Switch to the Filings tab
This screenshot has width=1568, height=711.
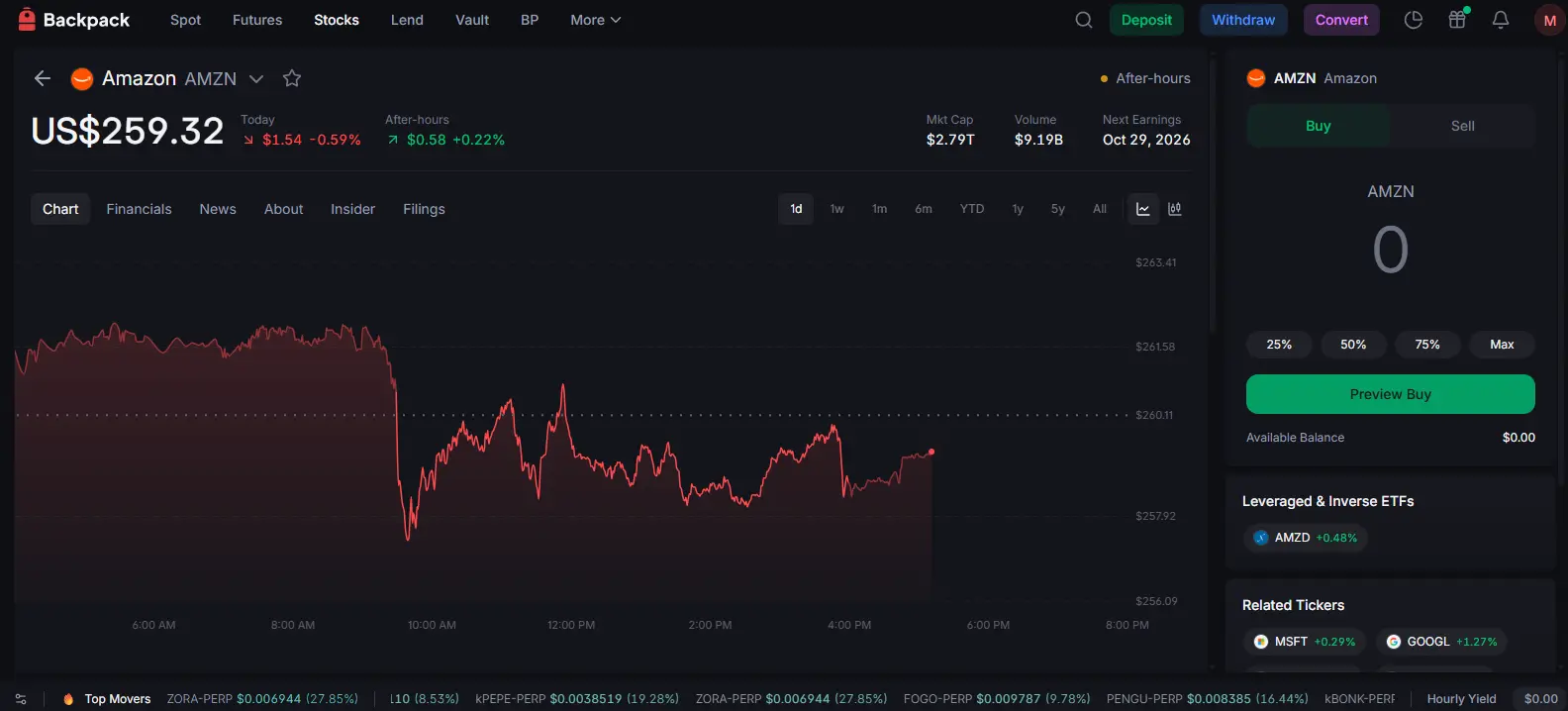[x=424, y=209]
